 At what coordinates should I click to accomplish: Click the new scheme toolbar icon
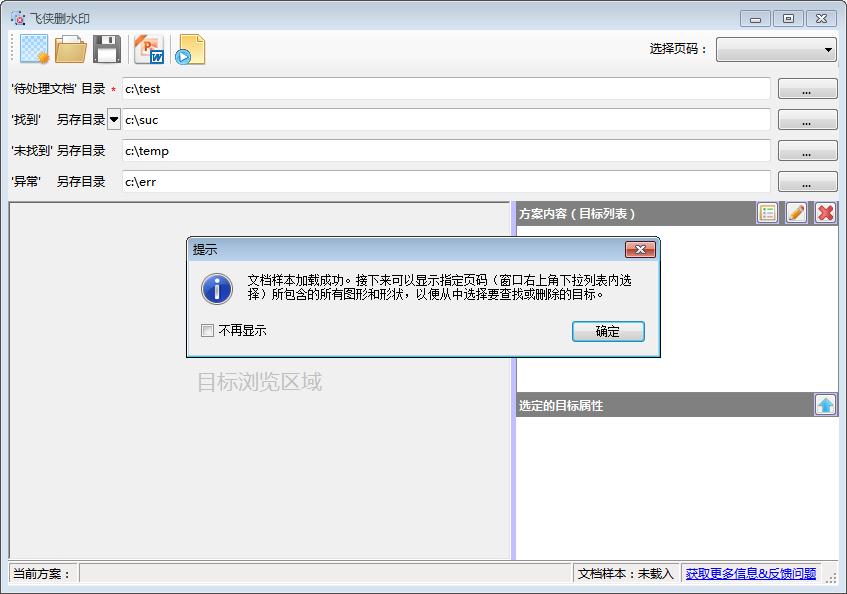[35, 49]
